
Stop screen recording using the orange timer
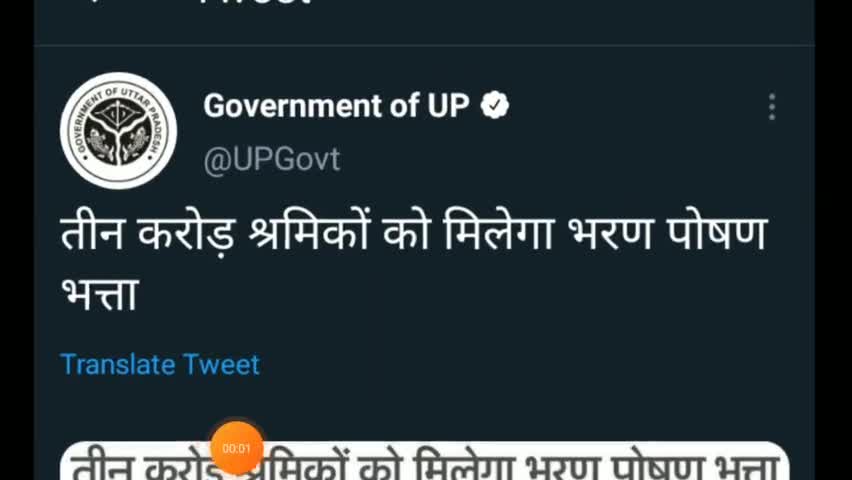236,448
